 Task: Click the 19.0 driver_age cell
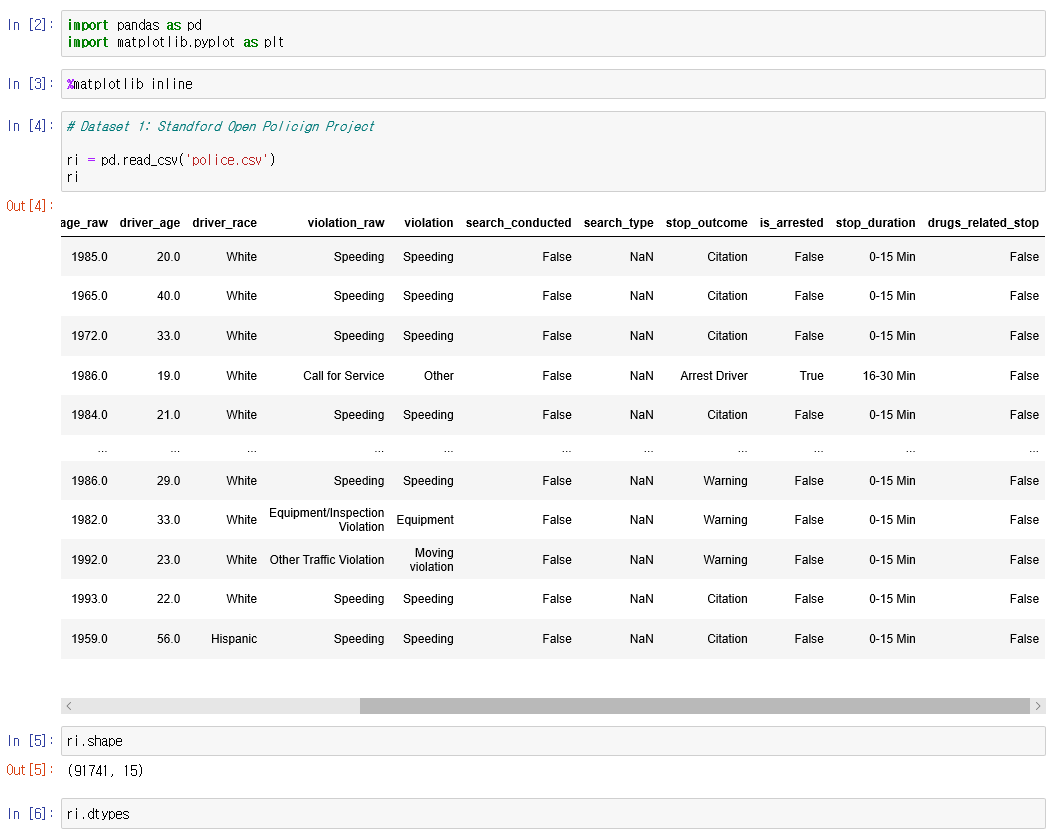[x=168, y=376]
